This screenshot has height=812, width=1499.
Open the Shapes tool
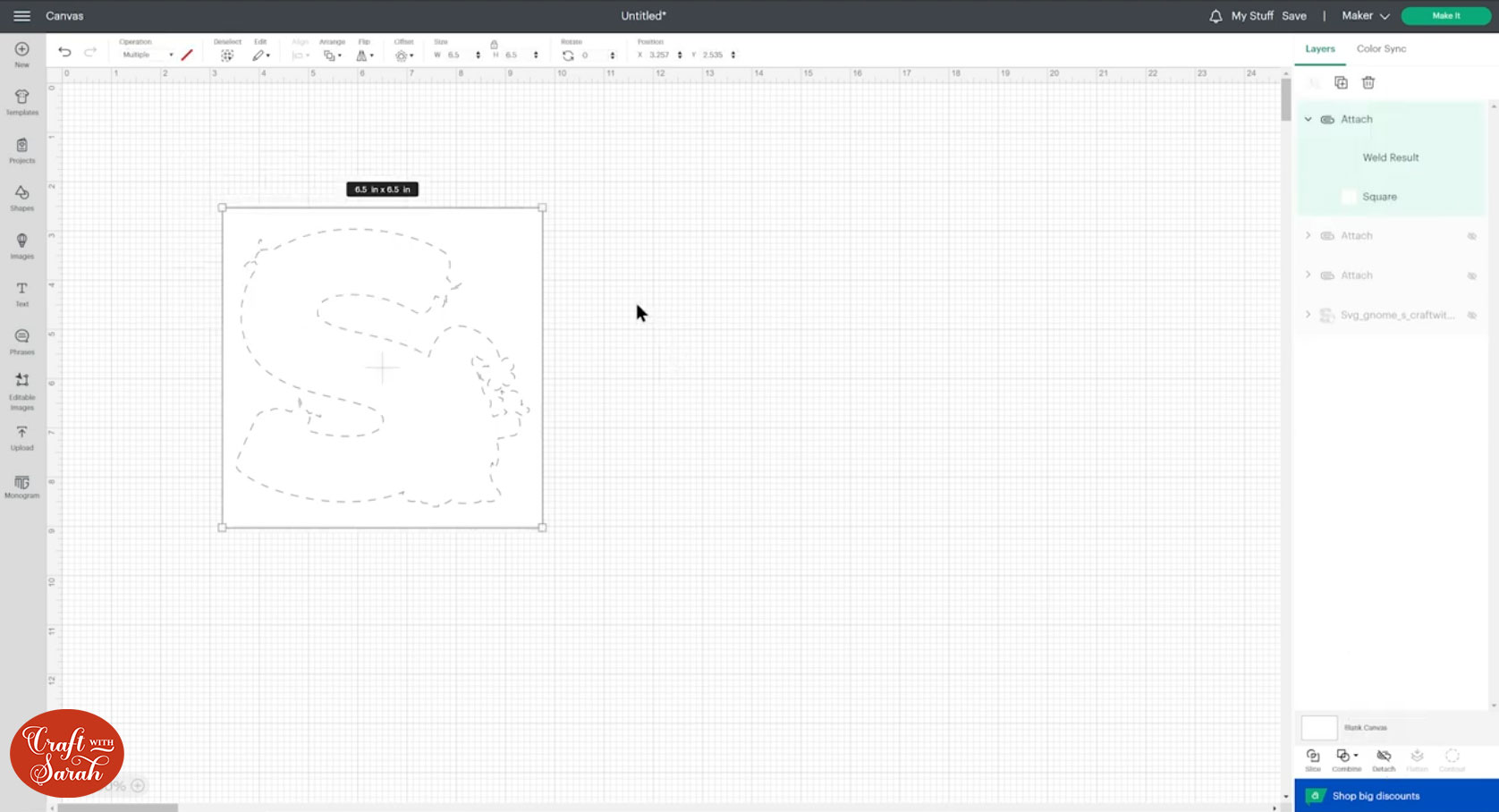(x=22, y=198)
